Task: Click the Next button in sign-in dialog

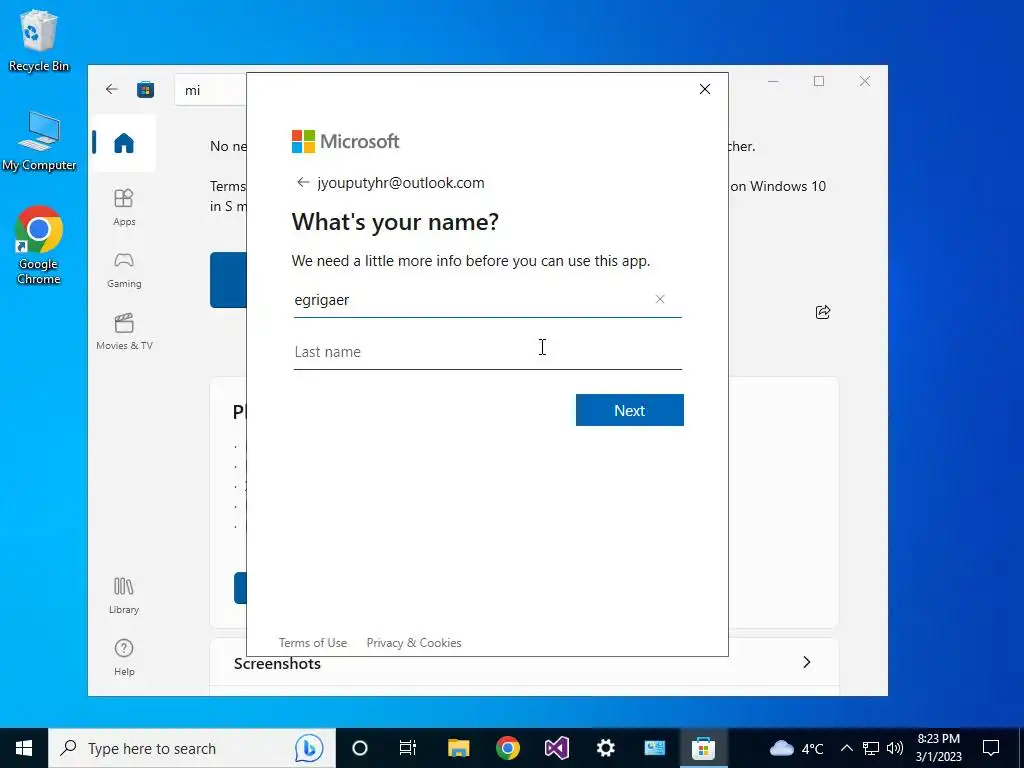Action: point(630,410)
